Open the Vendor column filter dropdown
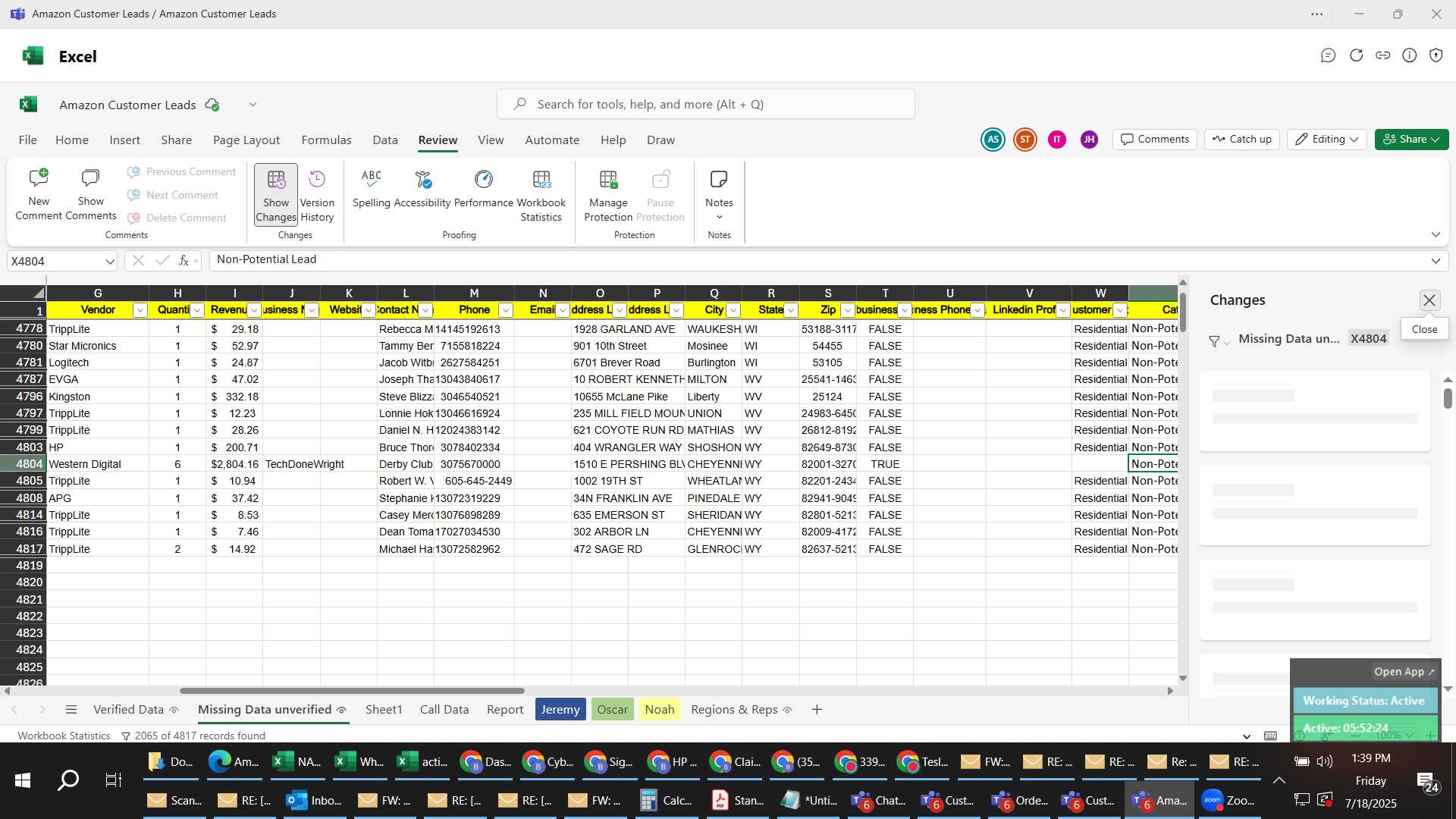1456x819 pixels. (x=140, y=310)
